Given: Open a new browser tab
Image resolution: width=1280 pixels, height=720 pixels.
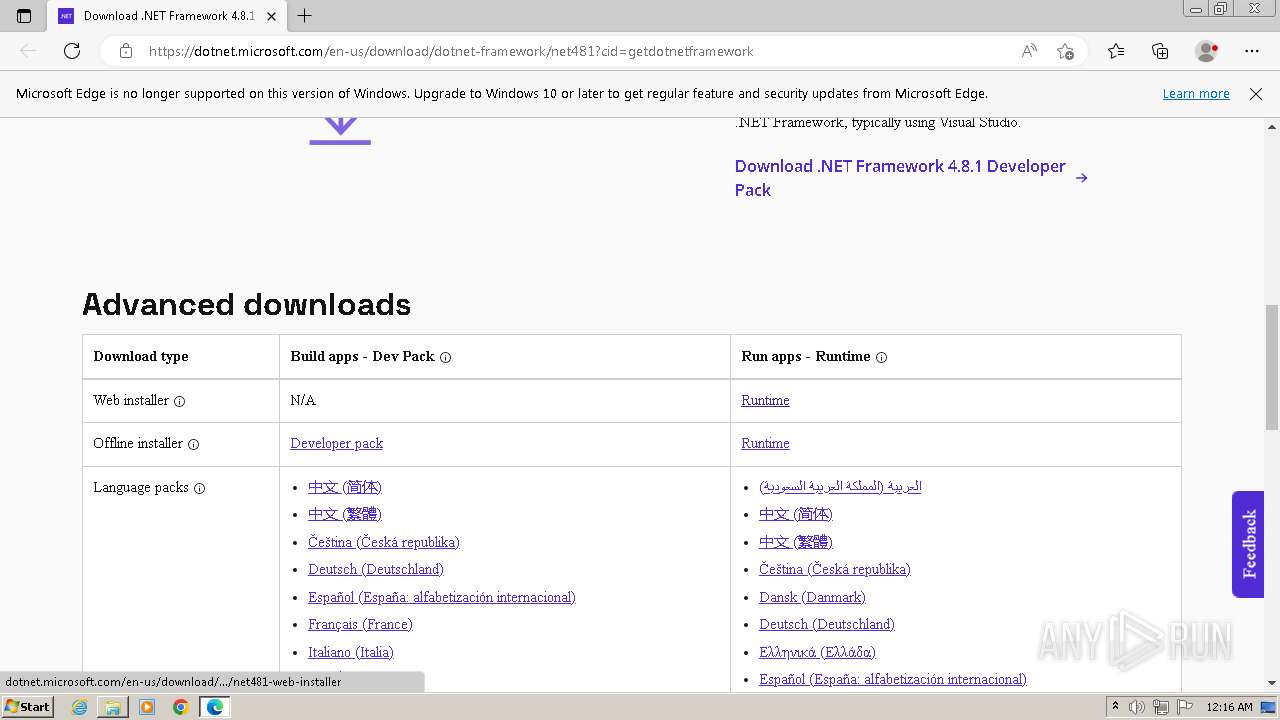Looking at the screenshot, I should pyautogui.click(x=305, y=16).
